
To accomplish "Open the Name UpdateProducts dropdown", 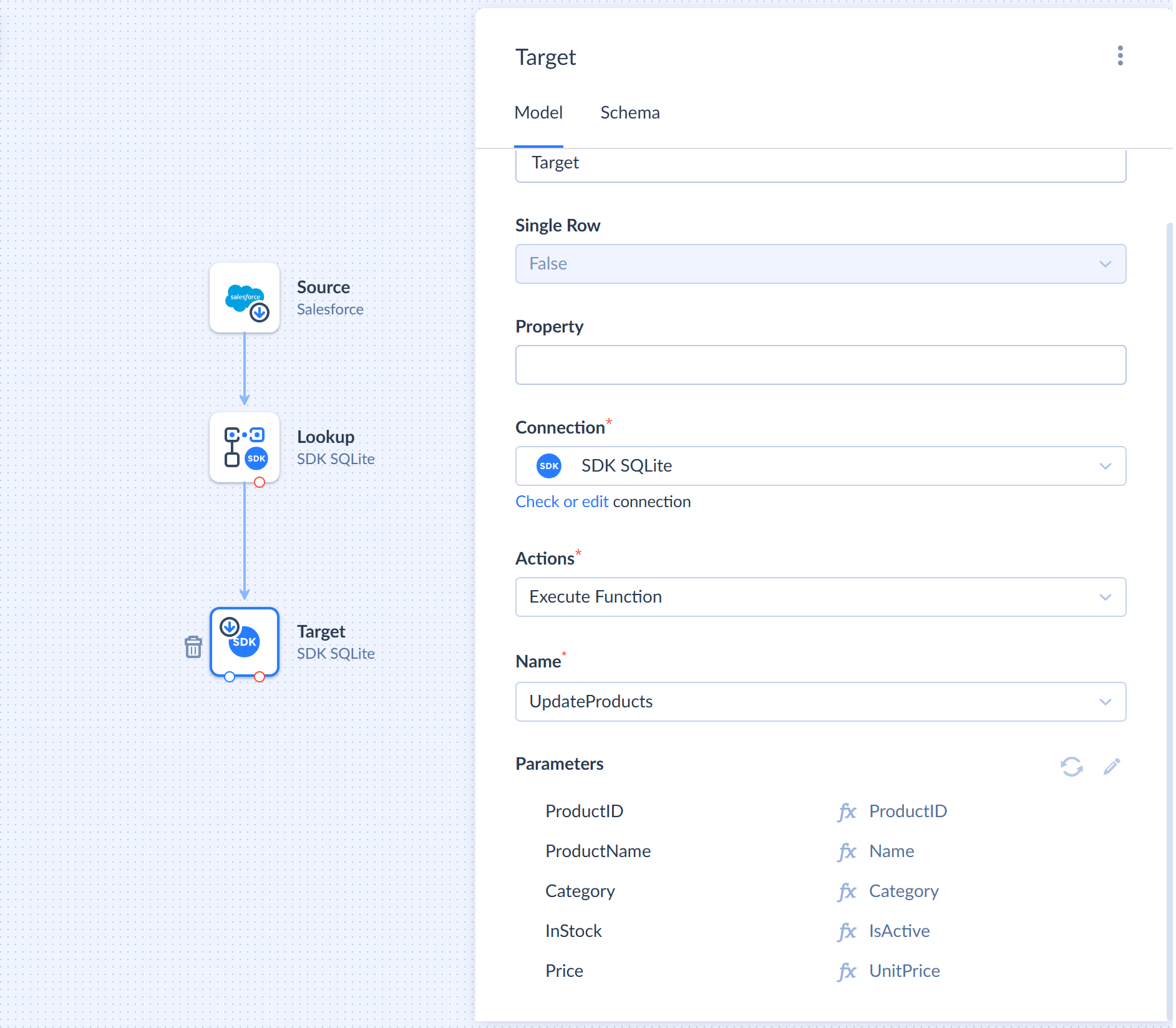I will point(820,702).
